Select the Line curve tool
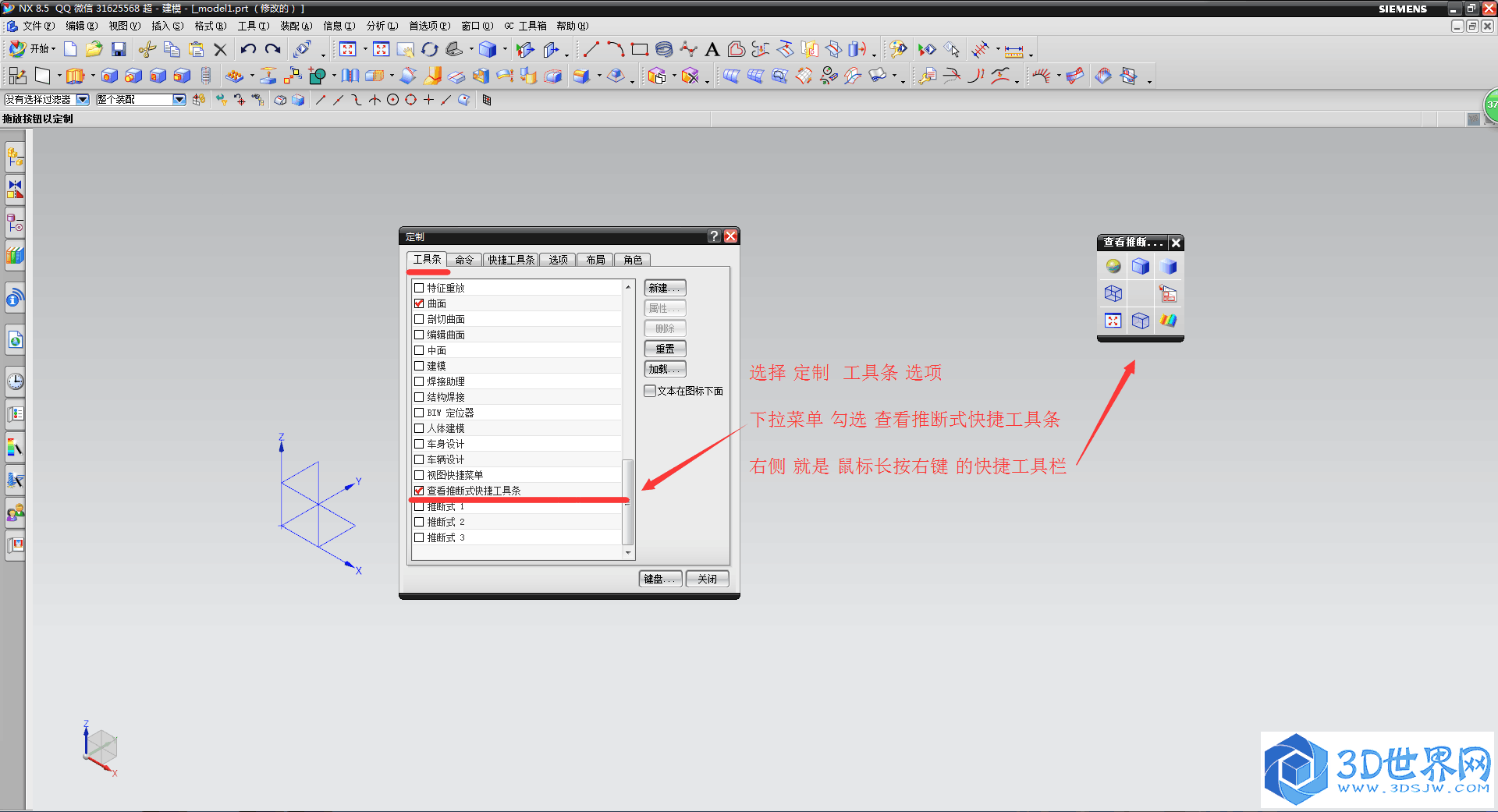The image size is (1498, 812). 591,50
